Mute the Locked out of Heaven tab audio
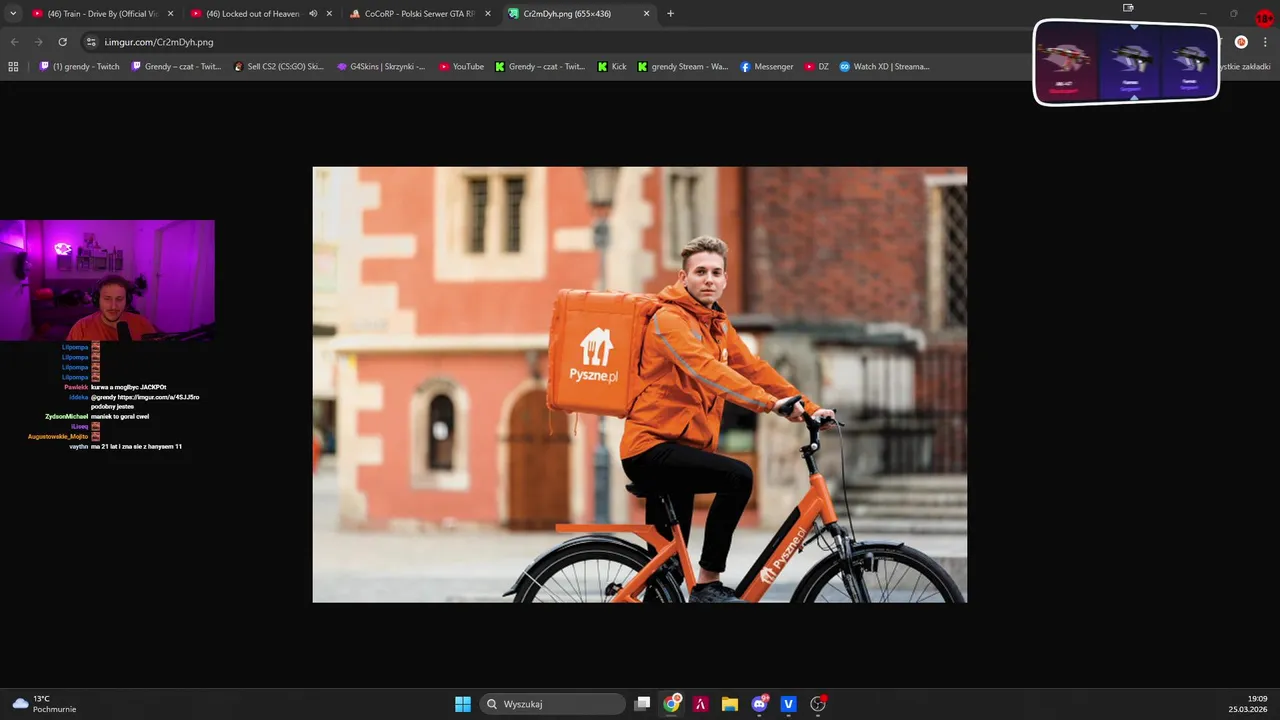This screenshot has height=720, width=1280. pyautogui.click(x=313, y=14)
